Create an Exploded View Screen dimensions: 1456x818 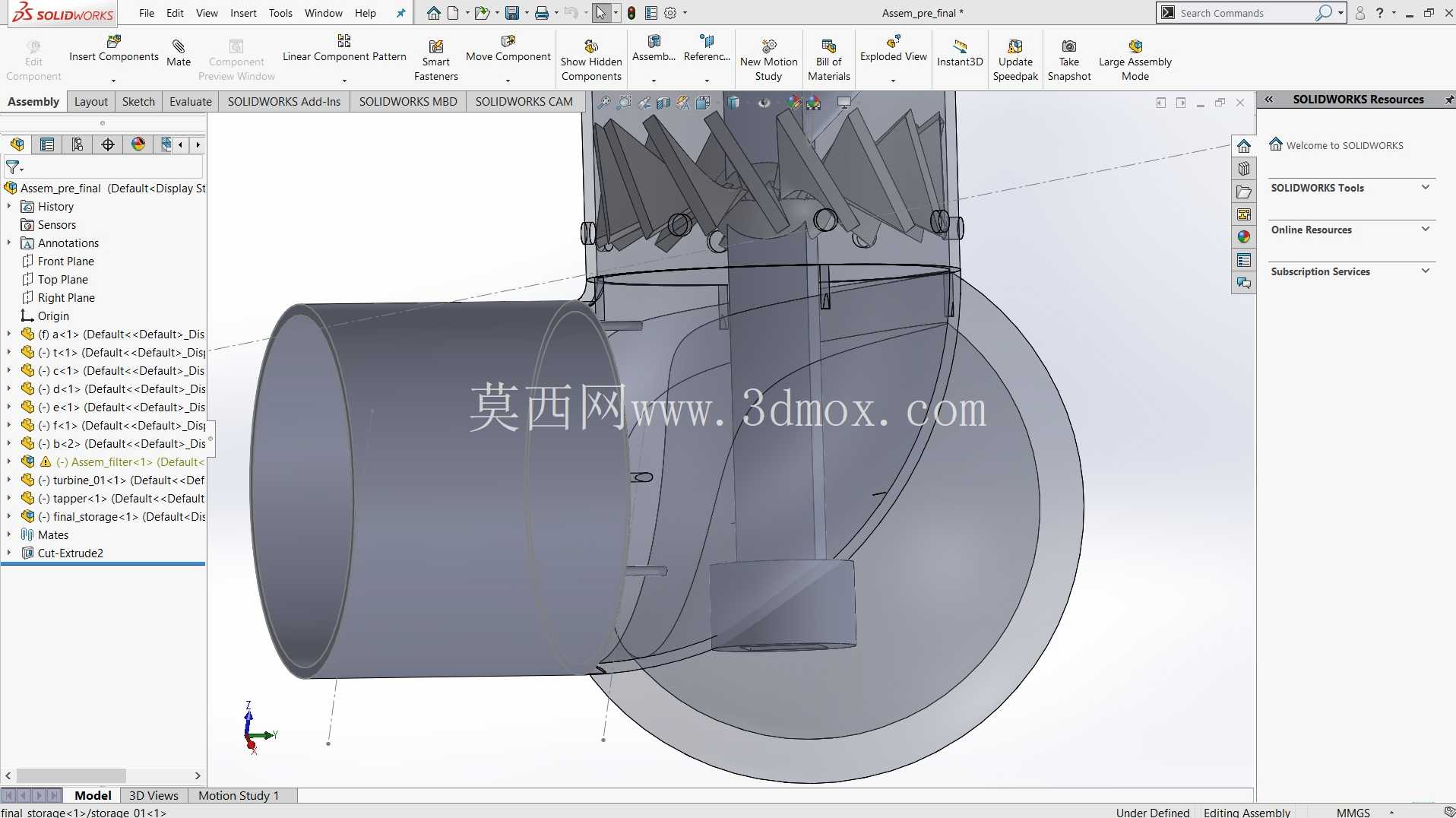tap(893, 49)
